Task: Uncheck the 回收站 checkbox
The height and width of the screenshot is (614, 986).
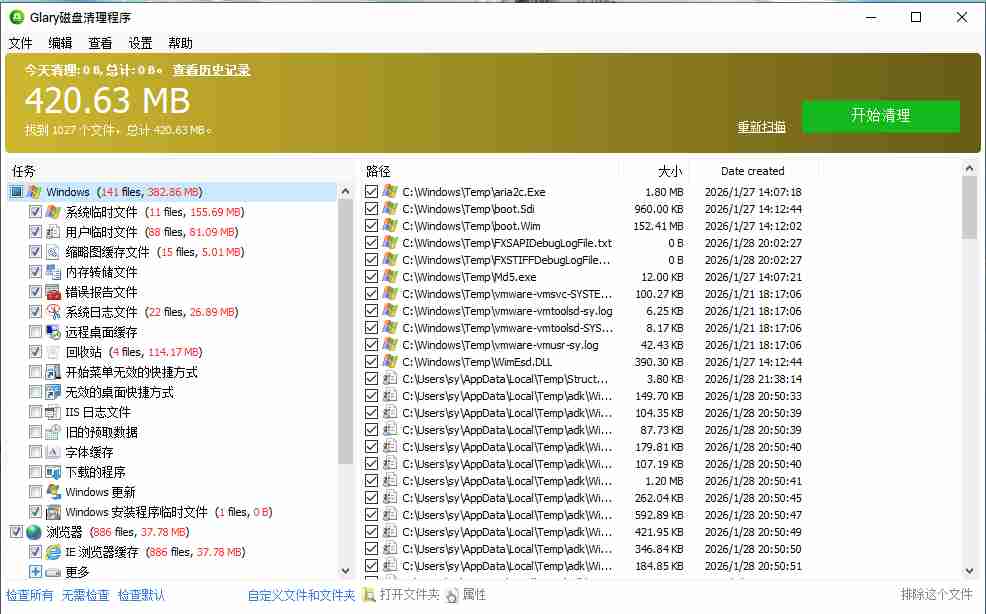Action: click(x=36, y=352)
